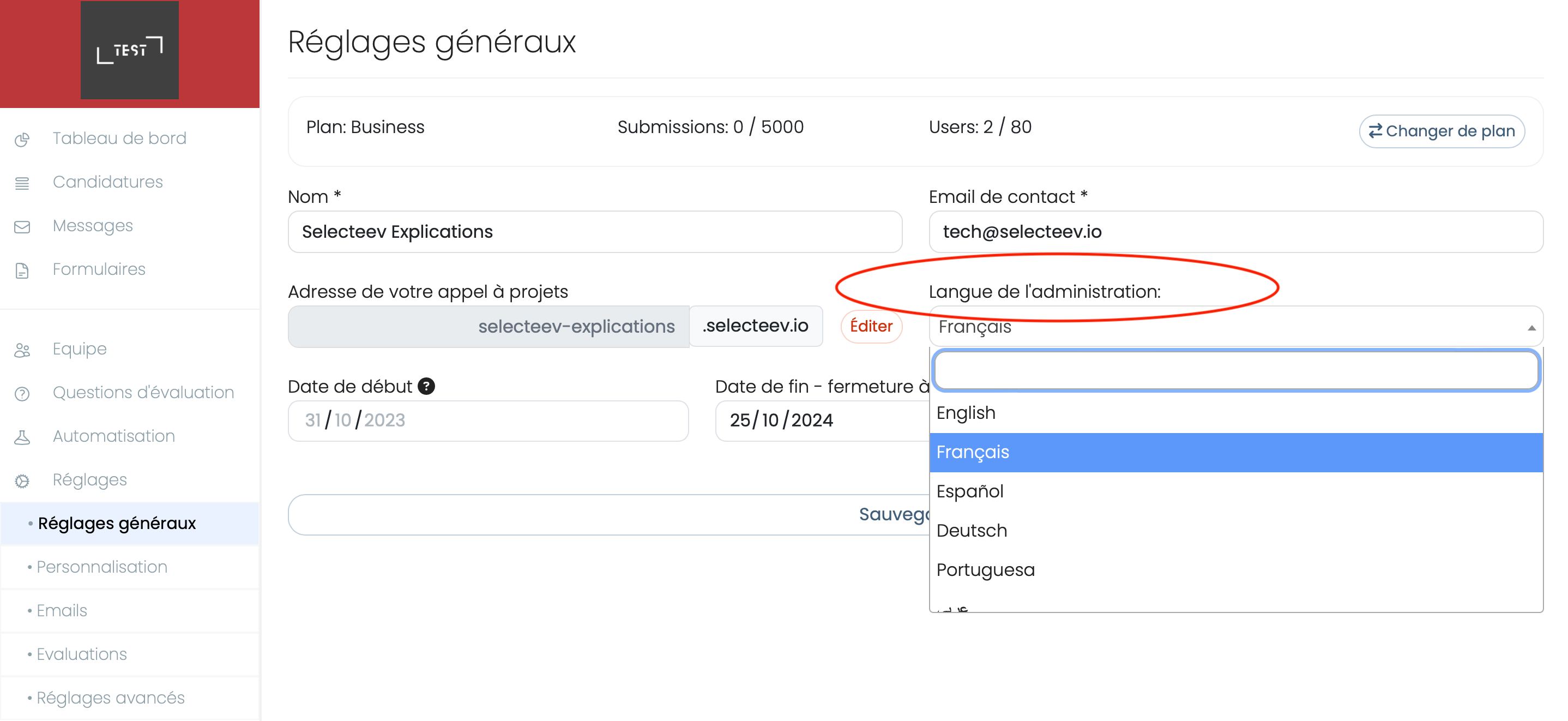The height and width of the screenshot is (721, 1568).
Task: Click the Automatisation stamp icon
Action: pos(22,437)
